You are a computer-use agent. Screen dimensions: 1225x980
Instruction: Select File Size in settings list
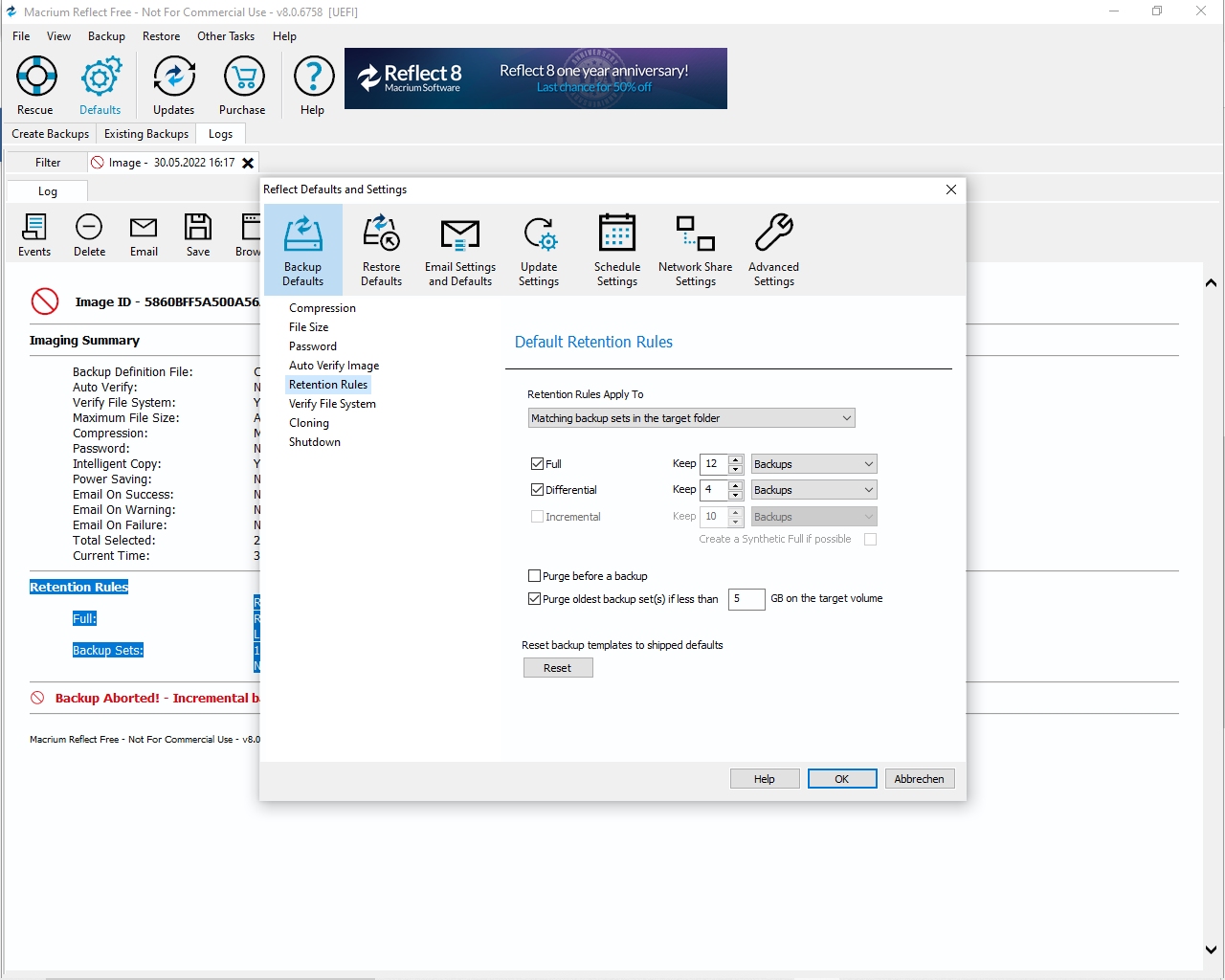click(x=309, y=327)
